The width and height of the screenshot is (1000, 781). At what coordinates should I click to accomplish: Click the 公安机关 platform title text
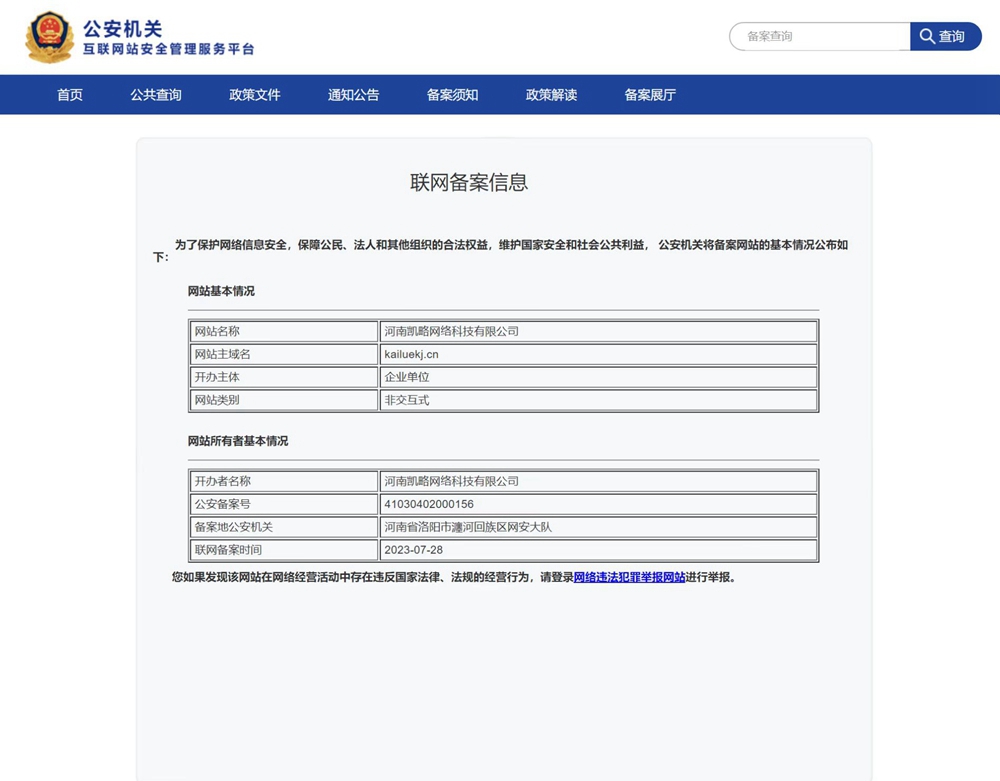pos(123,29)
